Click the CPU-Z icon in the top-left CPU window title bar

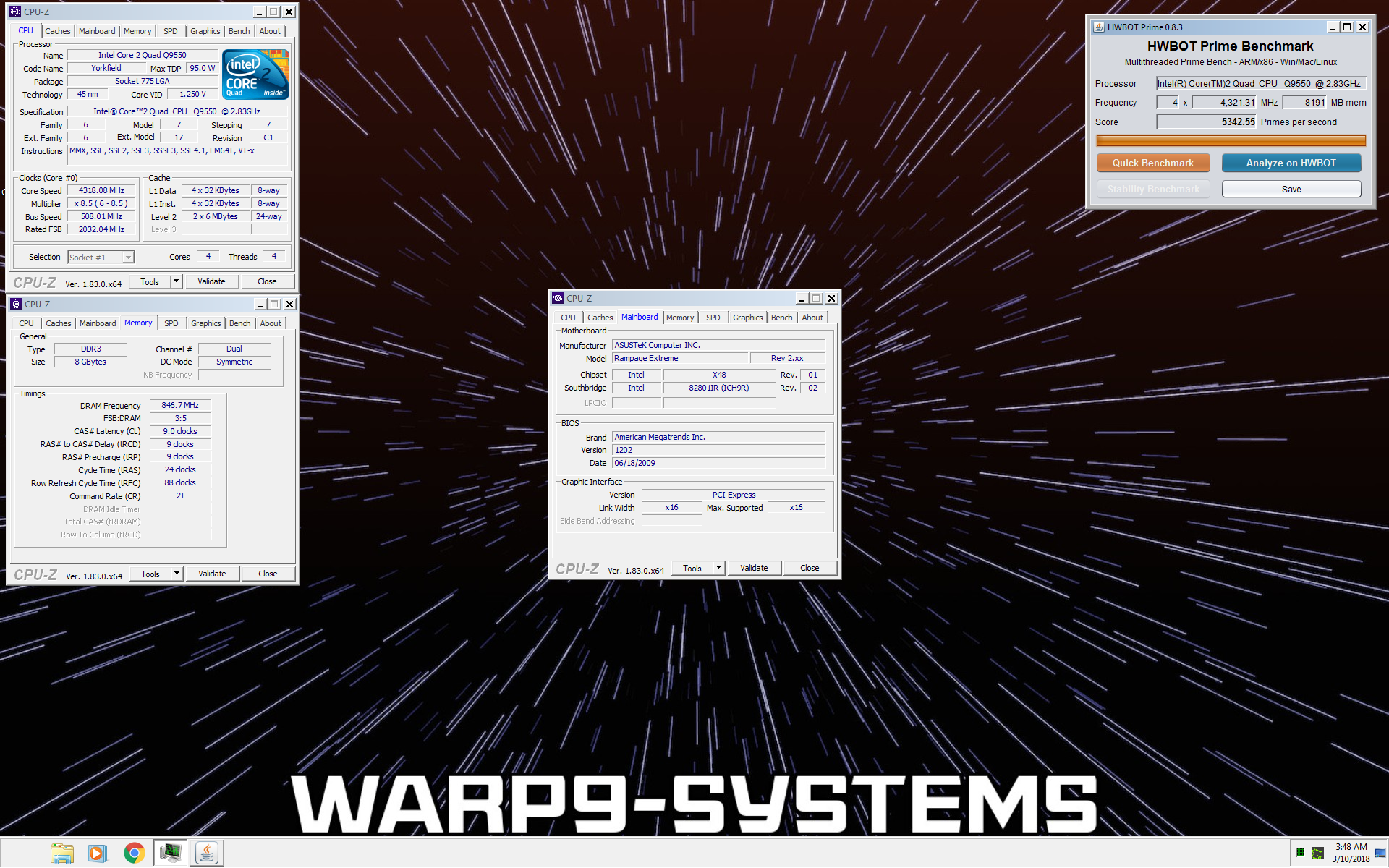15,12
